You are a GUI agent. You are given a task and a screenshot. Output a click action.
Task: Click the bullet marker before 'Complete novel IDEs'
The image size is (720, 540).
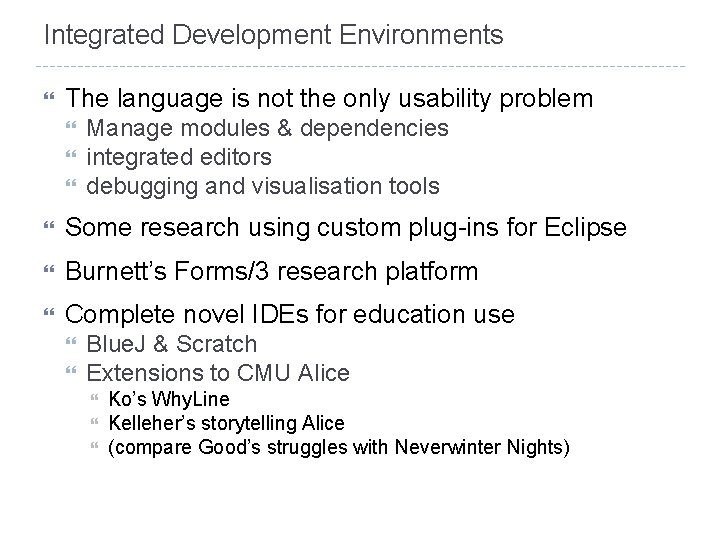click(49, 313)
